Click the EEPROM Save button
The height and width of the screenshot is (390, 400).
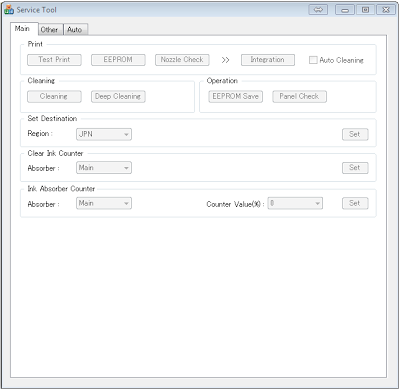coord(235,96)
